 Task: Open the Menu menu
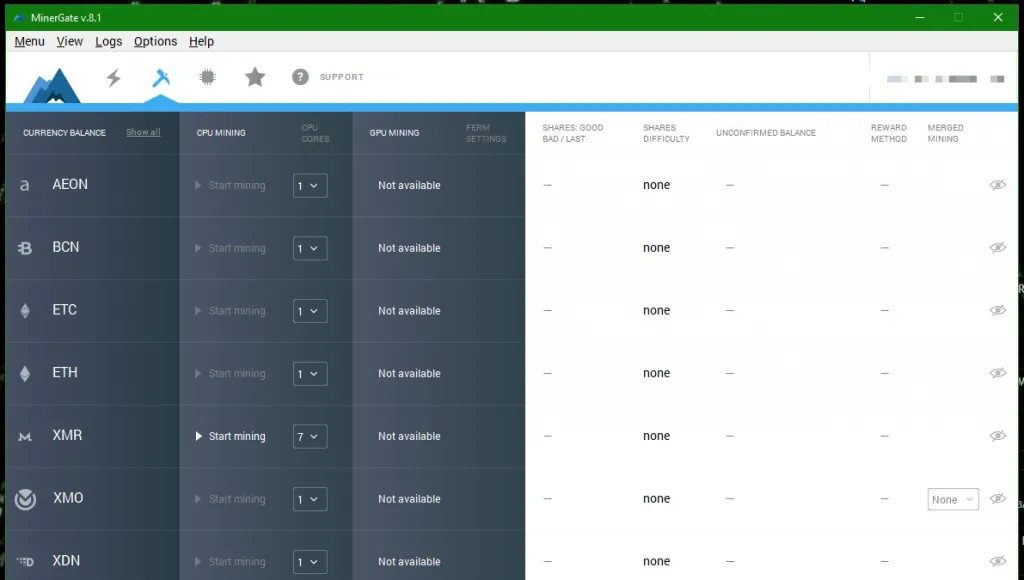pyautogui.click(x=29, y=41)
